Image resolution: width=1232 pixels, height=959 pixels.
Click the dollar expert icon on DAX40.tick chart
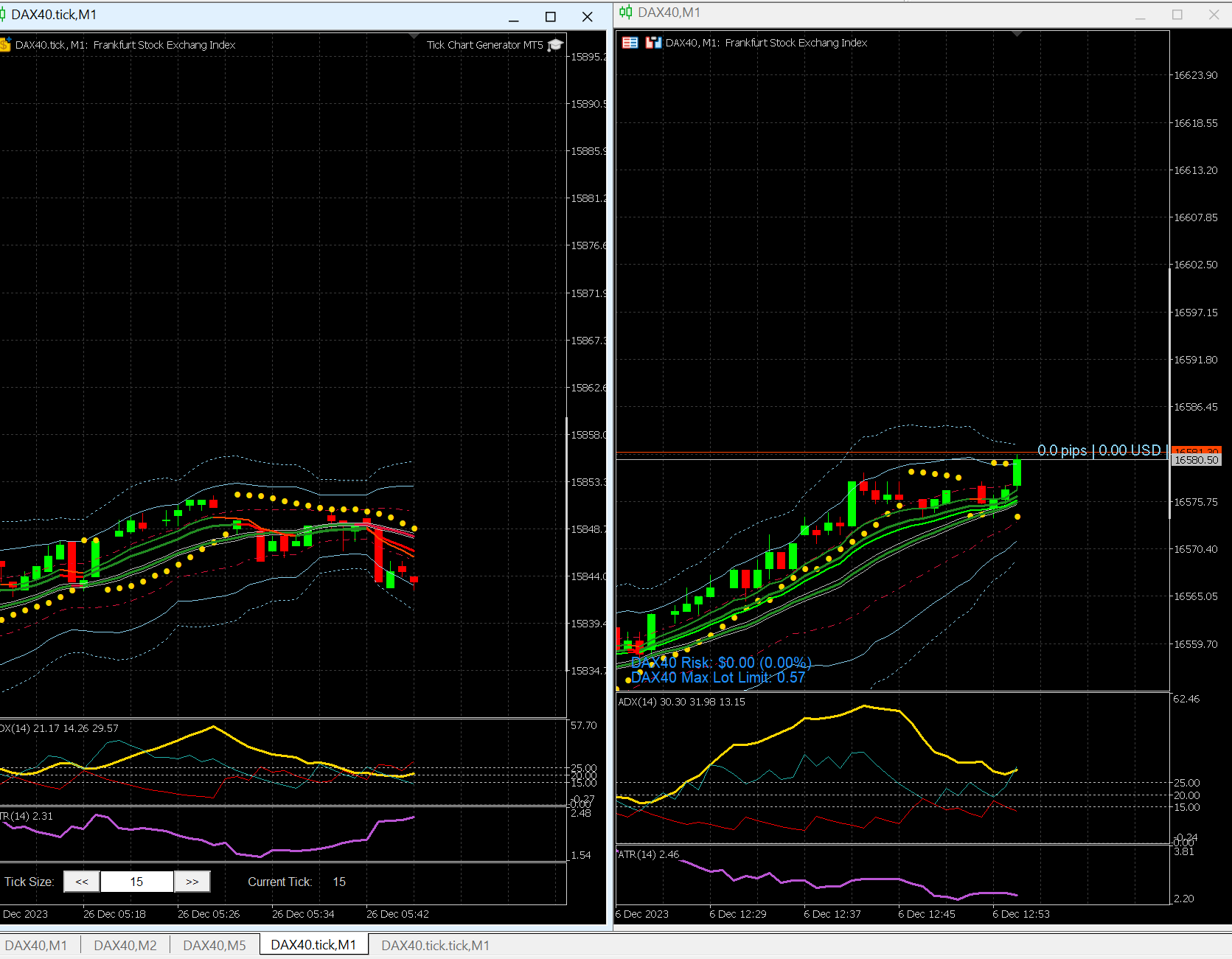click(x=5, y=45)
